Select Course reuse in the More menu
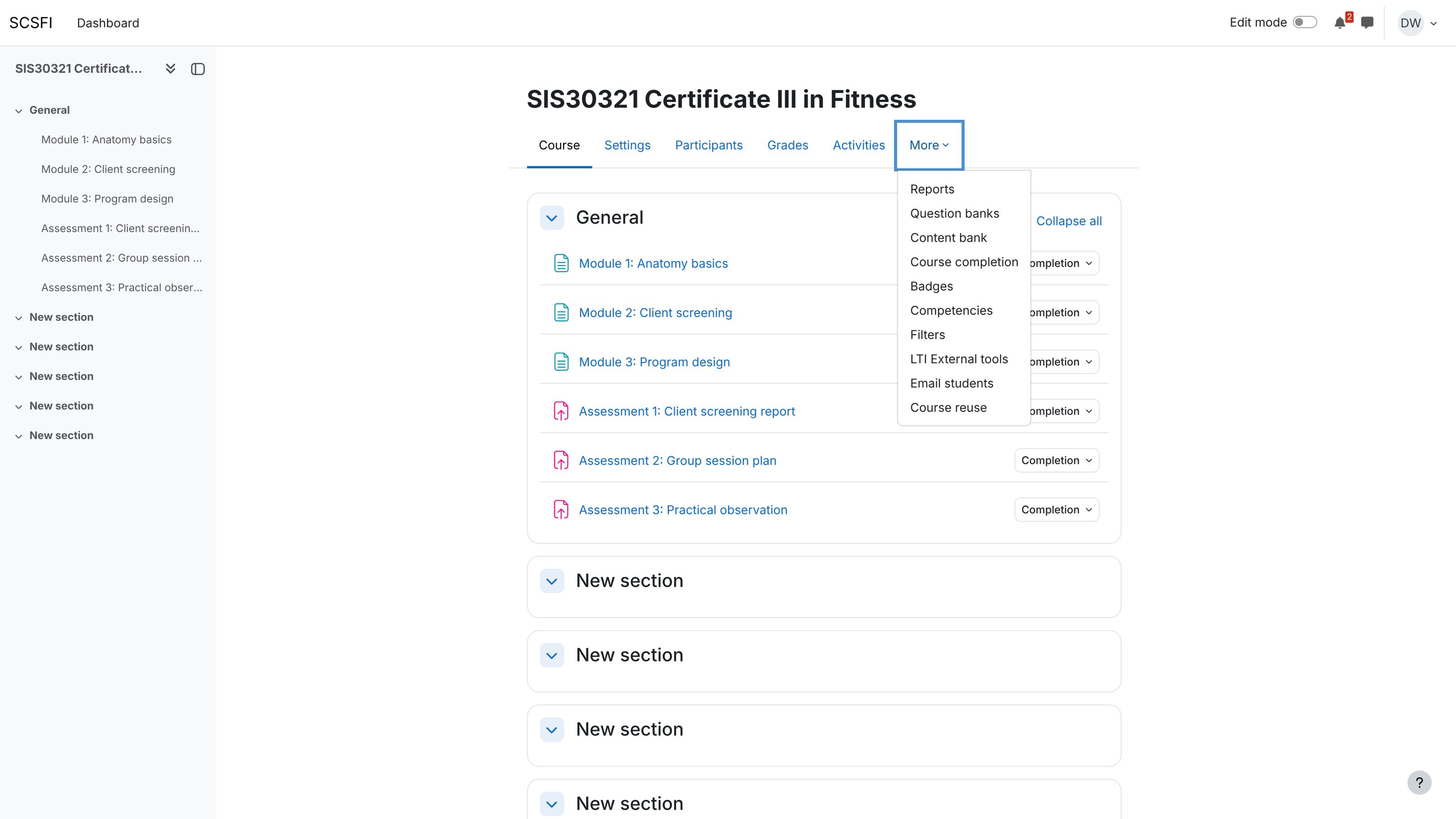This screenshot has height=819, width=1456. (948, 408)
